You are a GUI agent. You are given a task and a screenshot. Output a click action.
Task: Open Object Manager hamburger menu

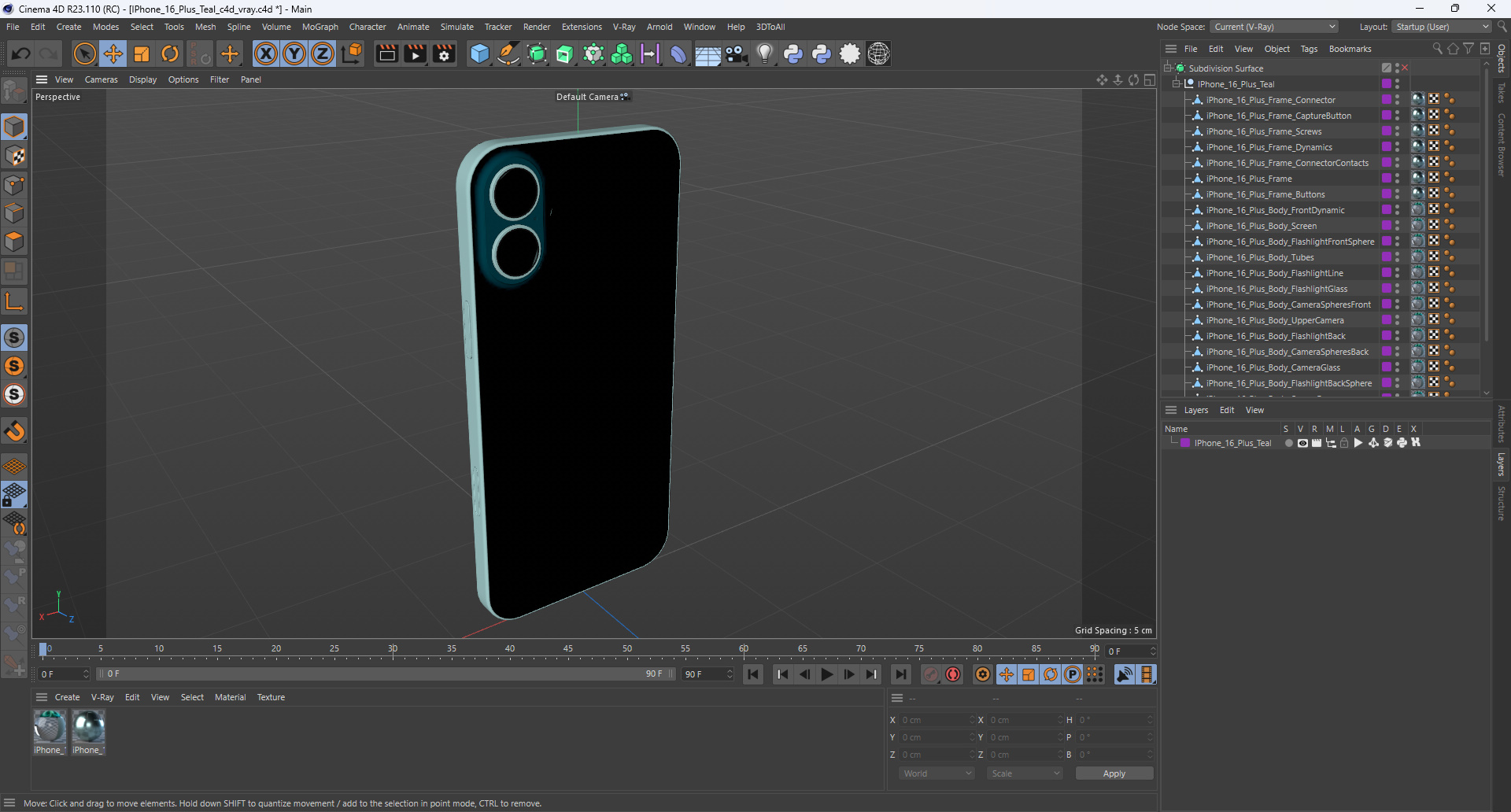[1171, 49]
